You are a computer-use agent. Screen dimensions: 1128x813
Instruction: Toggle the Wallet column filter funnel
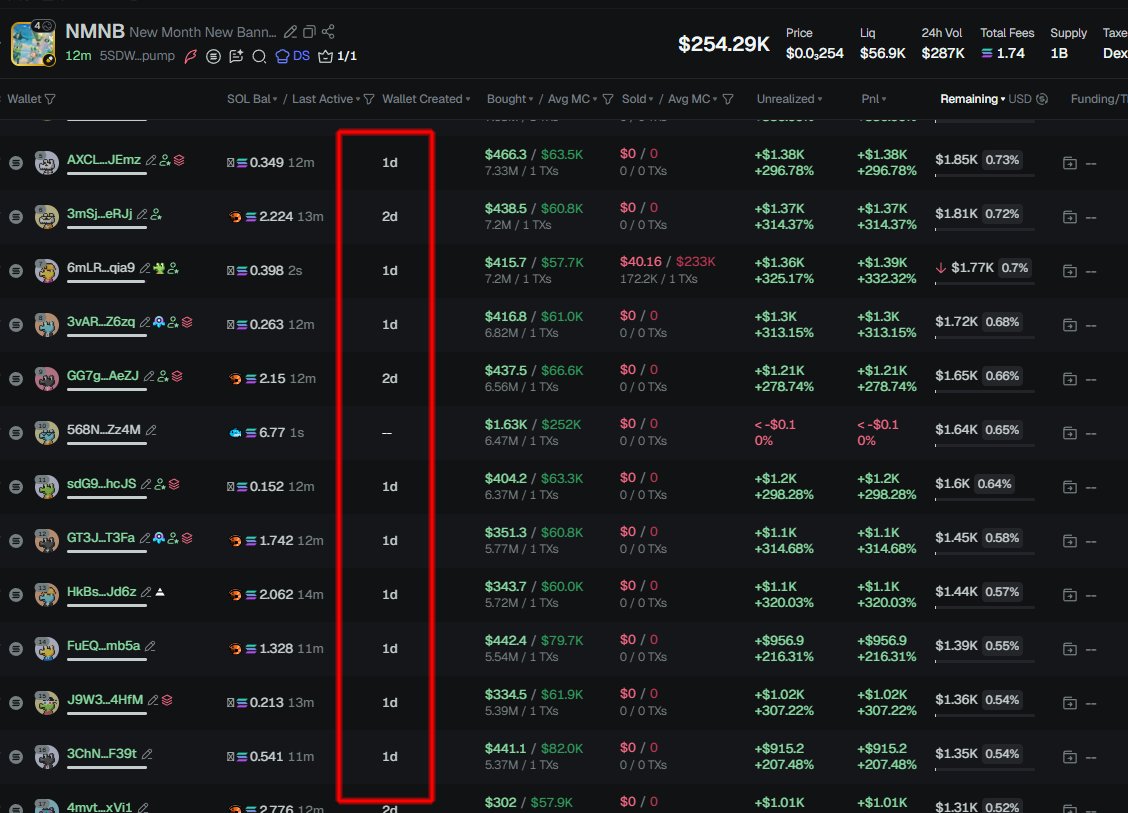[50, 99]
